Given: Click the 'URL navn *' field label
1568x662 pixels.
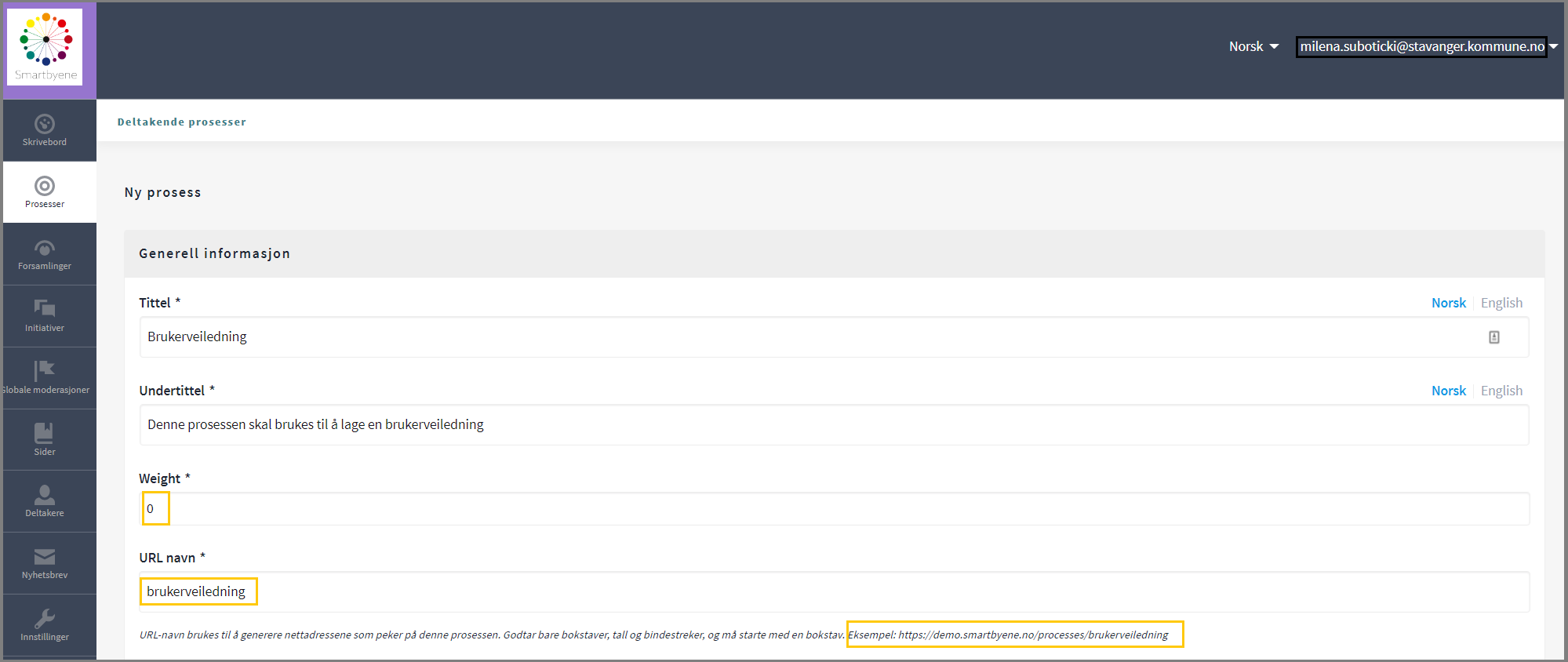Looking at the screenshot, I should 173,558.
